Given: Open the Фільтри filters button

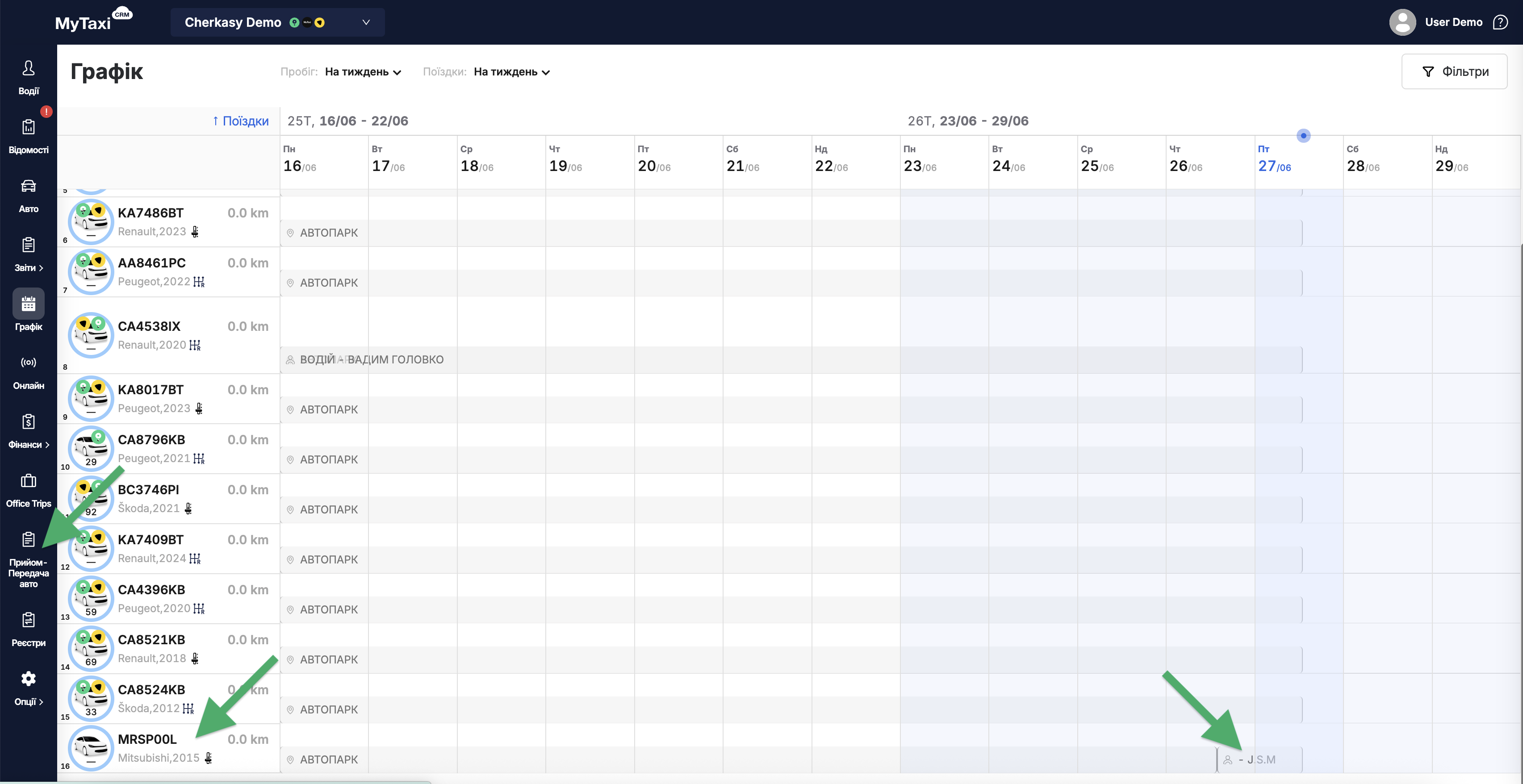Looking at the screenshot, I should pos(1454,71).
